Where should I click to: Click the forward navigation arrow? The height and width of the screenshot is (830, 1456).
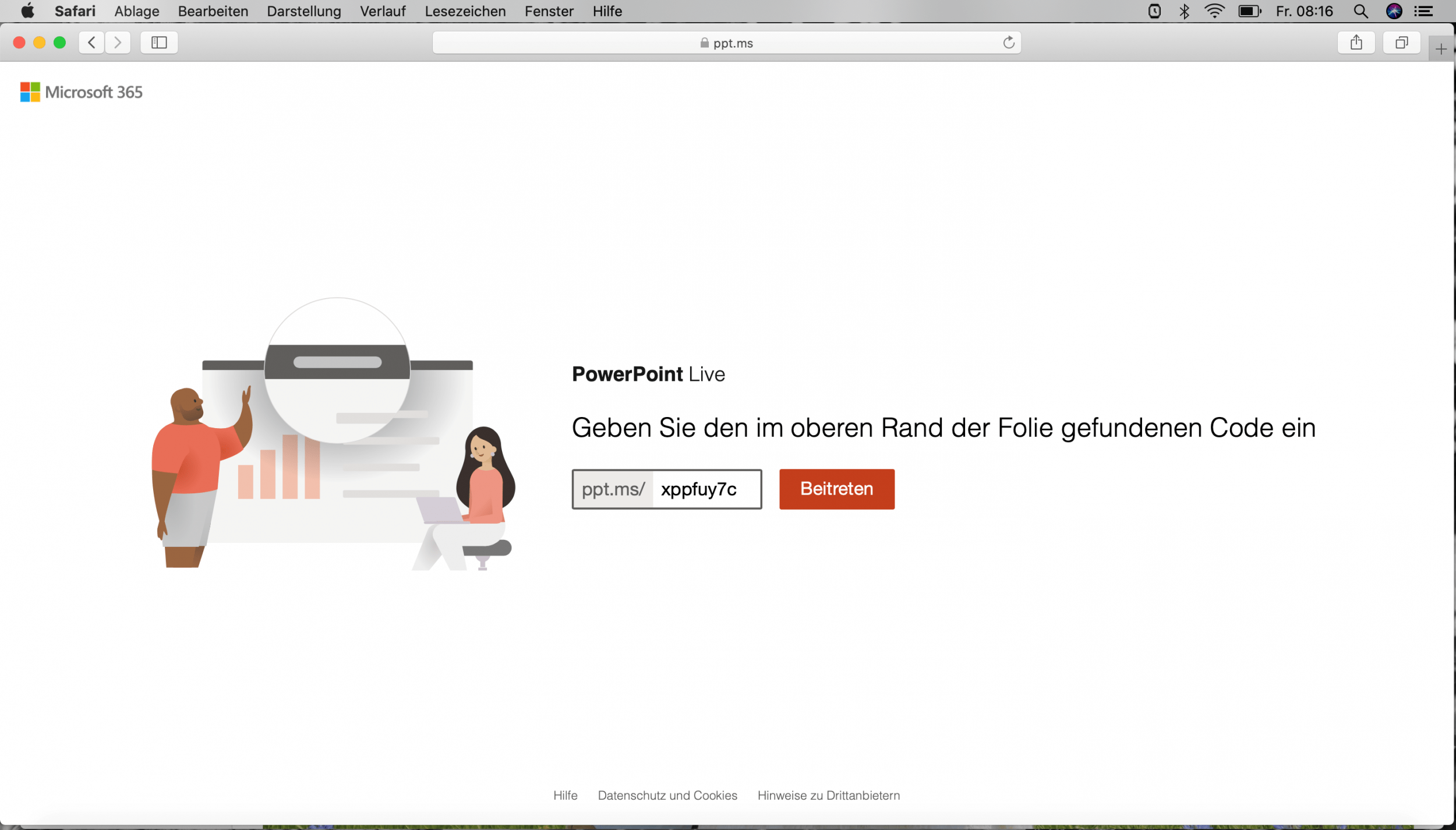coord(118,42)
